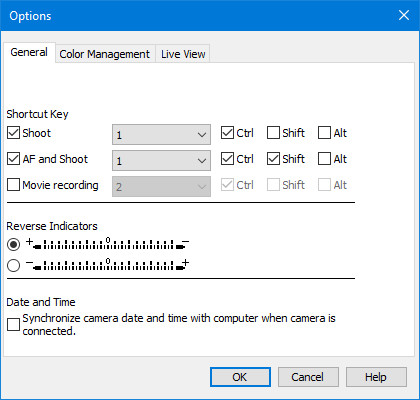This screenshot has height=400, width=420.
Task: Uncheck the Shoot shortcut checkbox
Action: [x=13, y=133]
